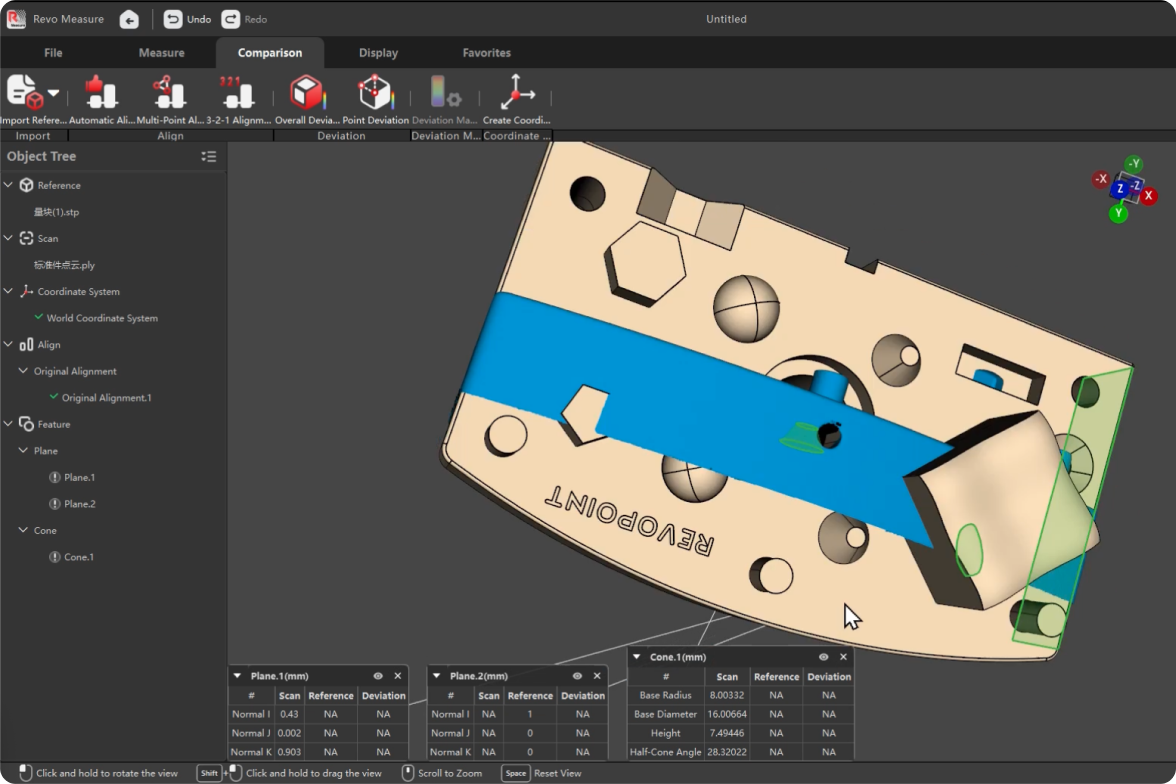Redo the last action
Viewport: 1176px width, 784px height.
coord(244,20)
